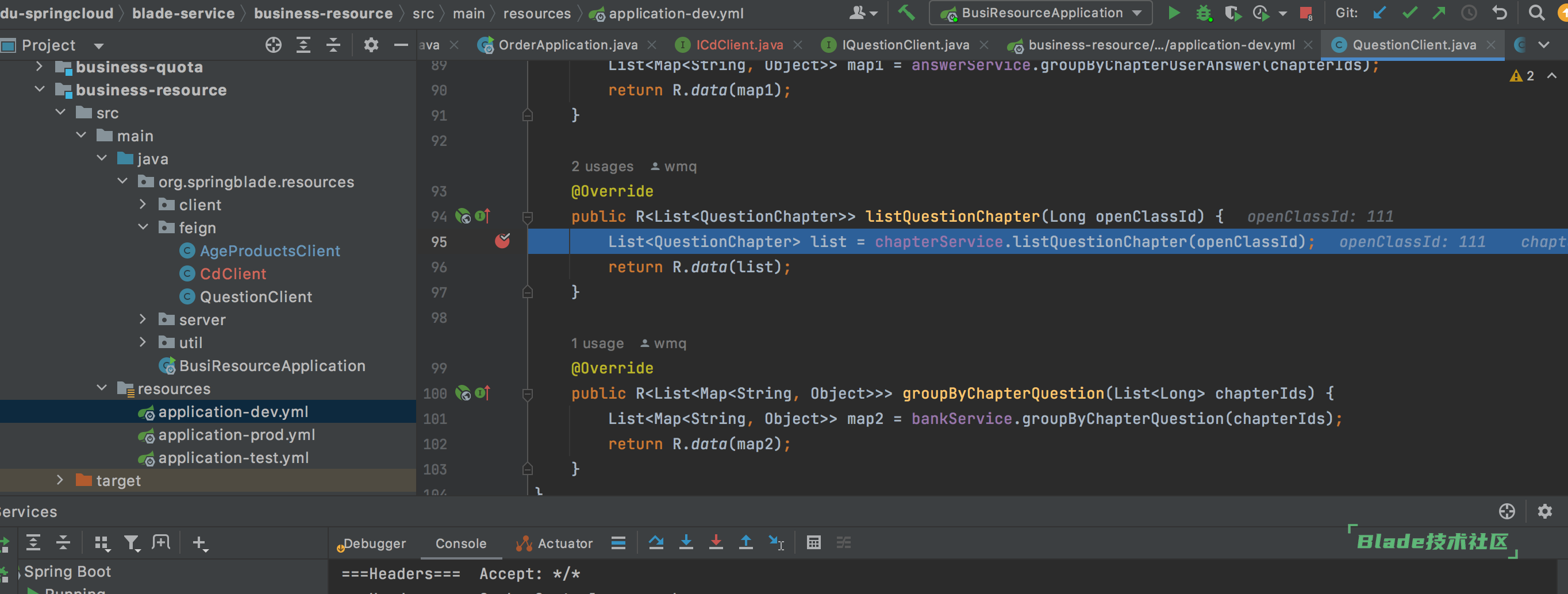Close the QuestionClient.java tab
Image resolution: width=1568 pixels, height=594 pixels.
tap(1491, 45)
